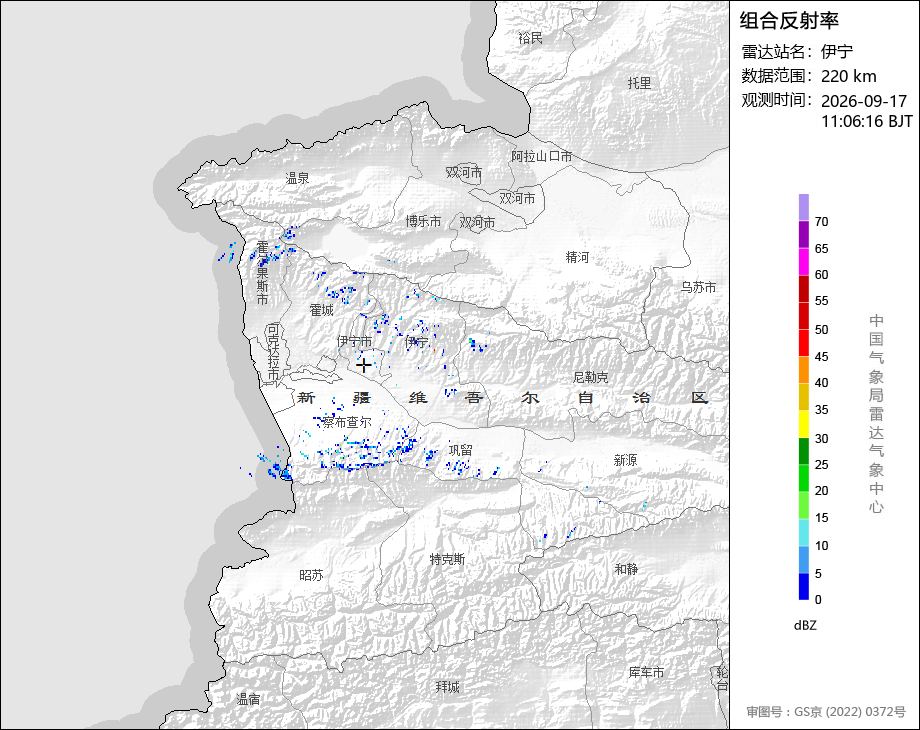Click the dark blue 0 dBZ band
The height and width of the screenshot is (730, 920).
point(804,586)
